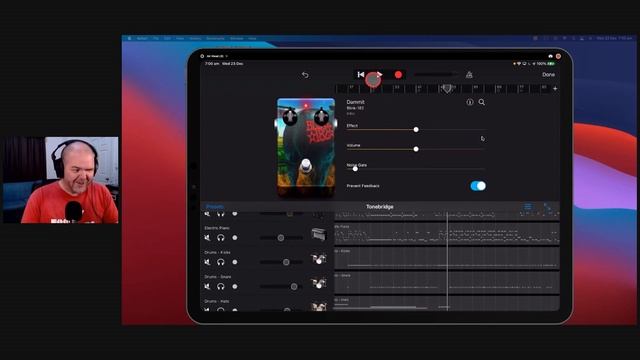
Task: Start recording with the red record button
Action: (398, 74)
